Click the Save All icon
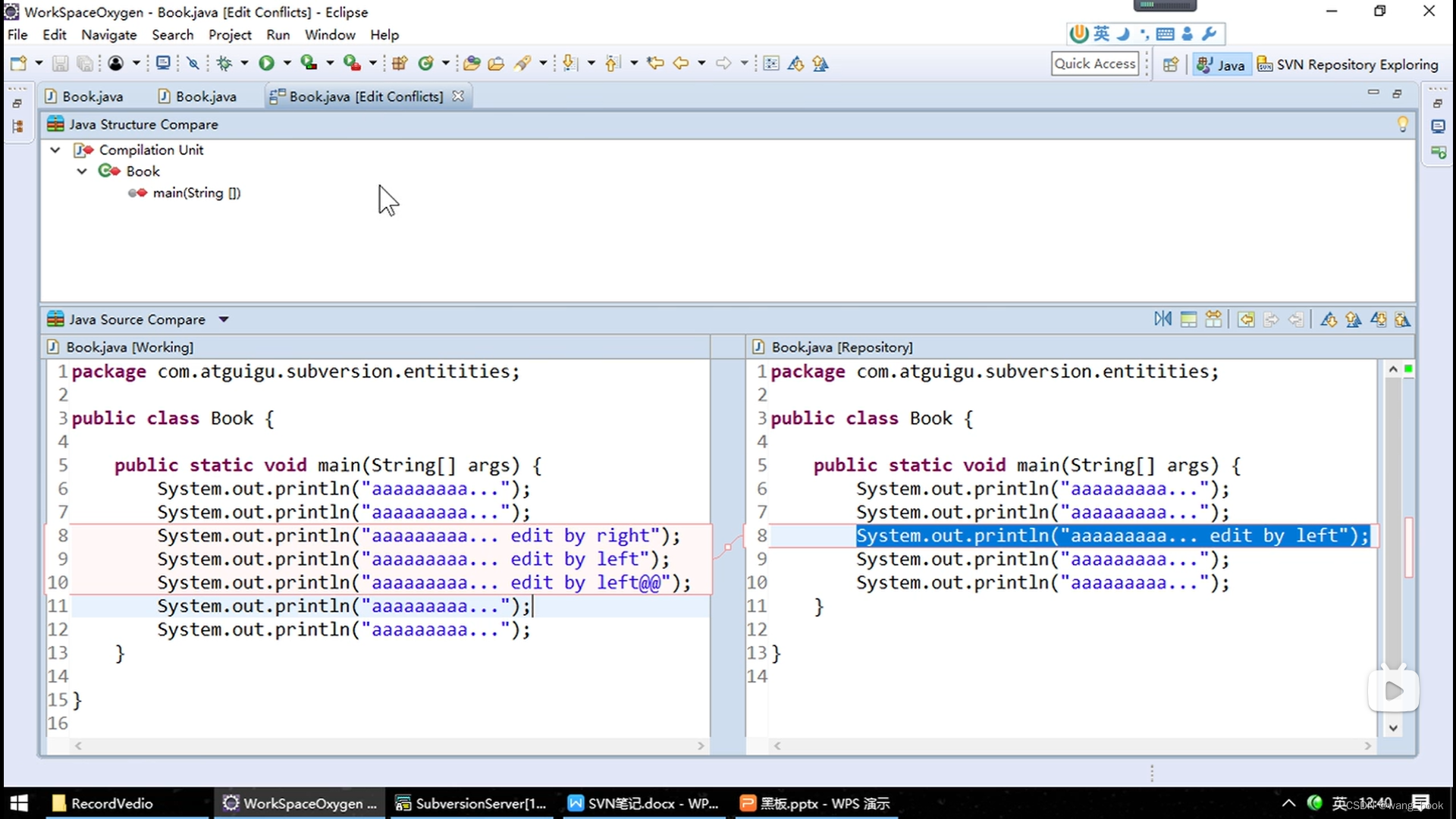1456x819 pixels. (85, 64)
